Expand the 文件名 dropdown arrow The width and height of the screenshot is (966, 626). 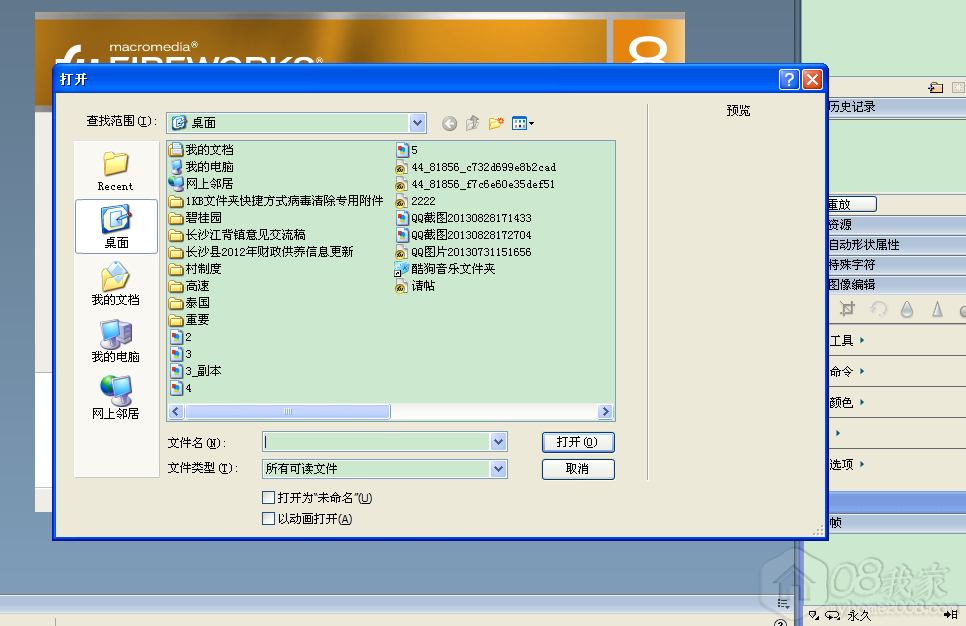pyautogui.click(x=498, y=442)
